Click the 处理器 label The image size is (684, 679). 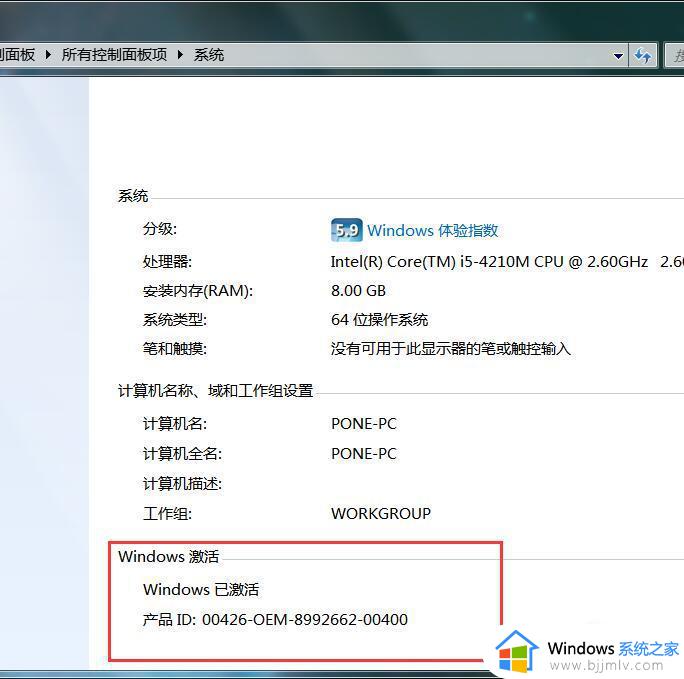point(167,262)
